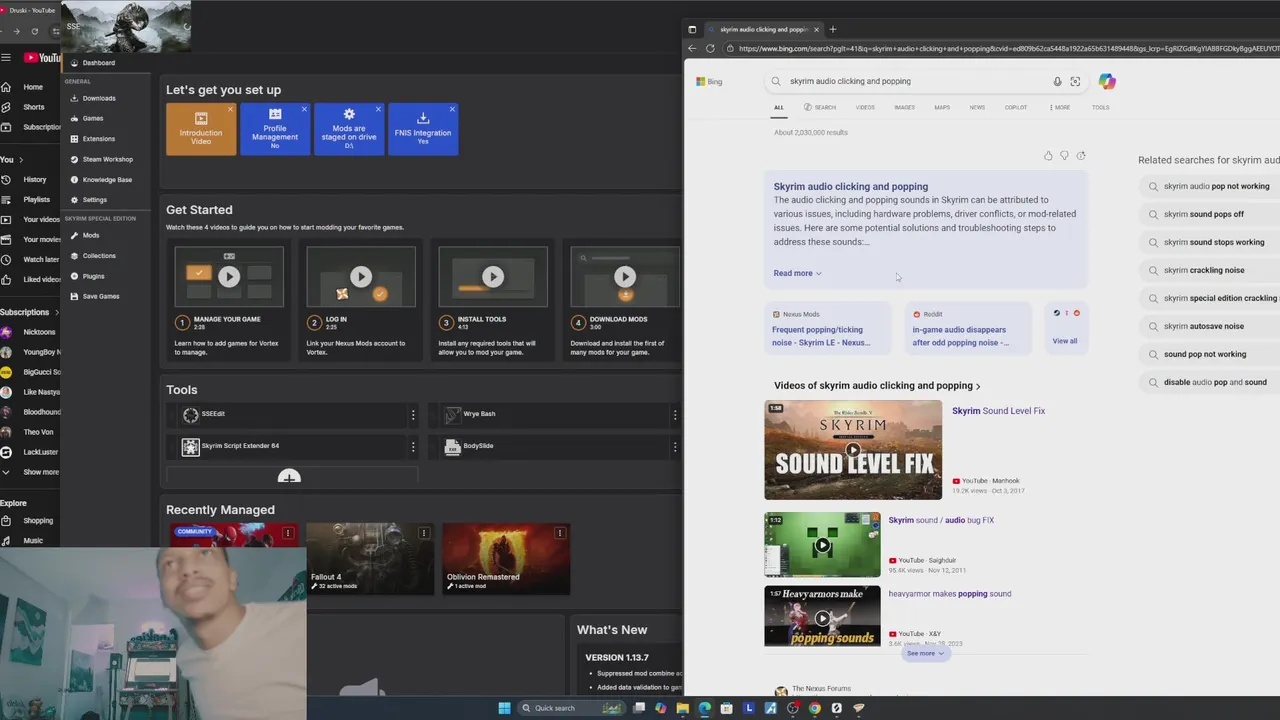
Task: Open Downloads page in Vortex sidebar
Action: [x=98, y=98]
